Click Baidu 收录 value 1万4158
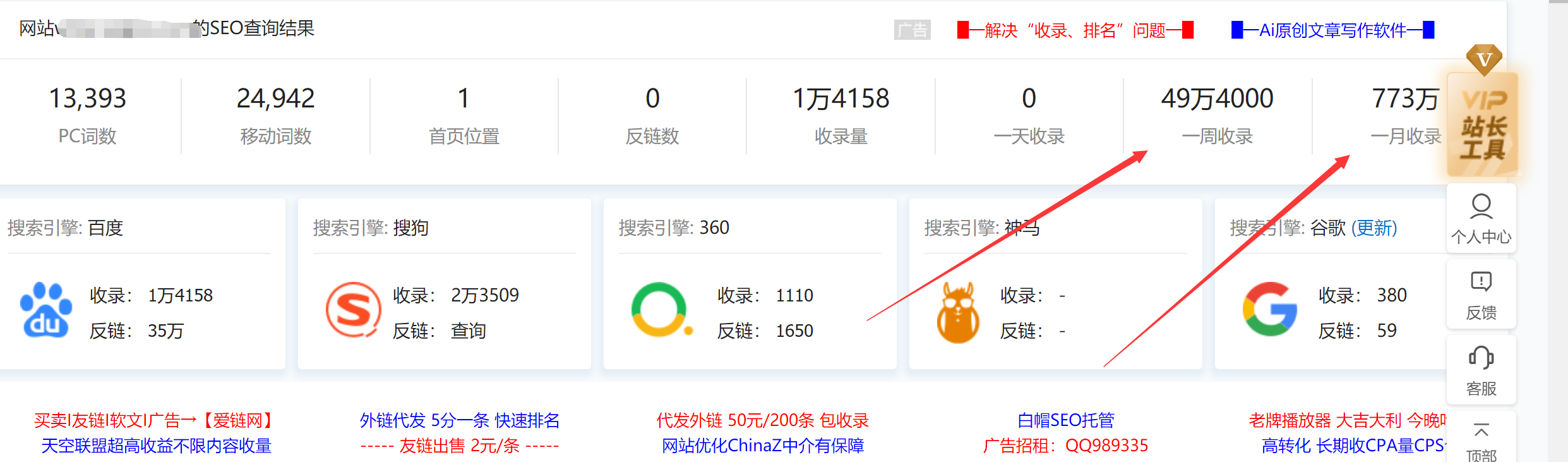The height and width of the screenshot is (462, 1568). [181, 295]
